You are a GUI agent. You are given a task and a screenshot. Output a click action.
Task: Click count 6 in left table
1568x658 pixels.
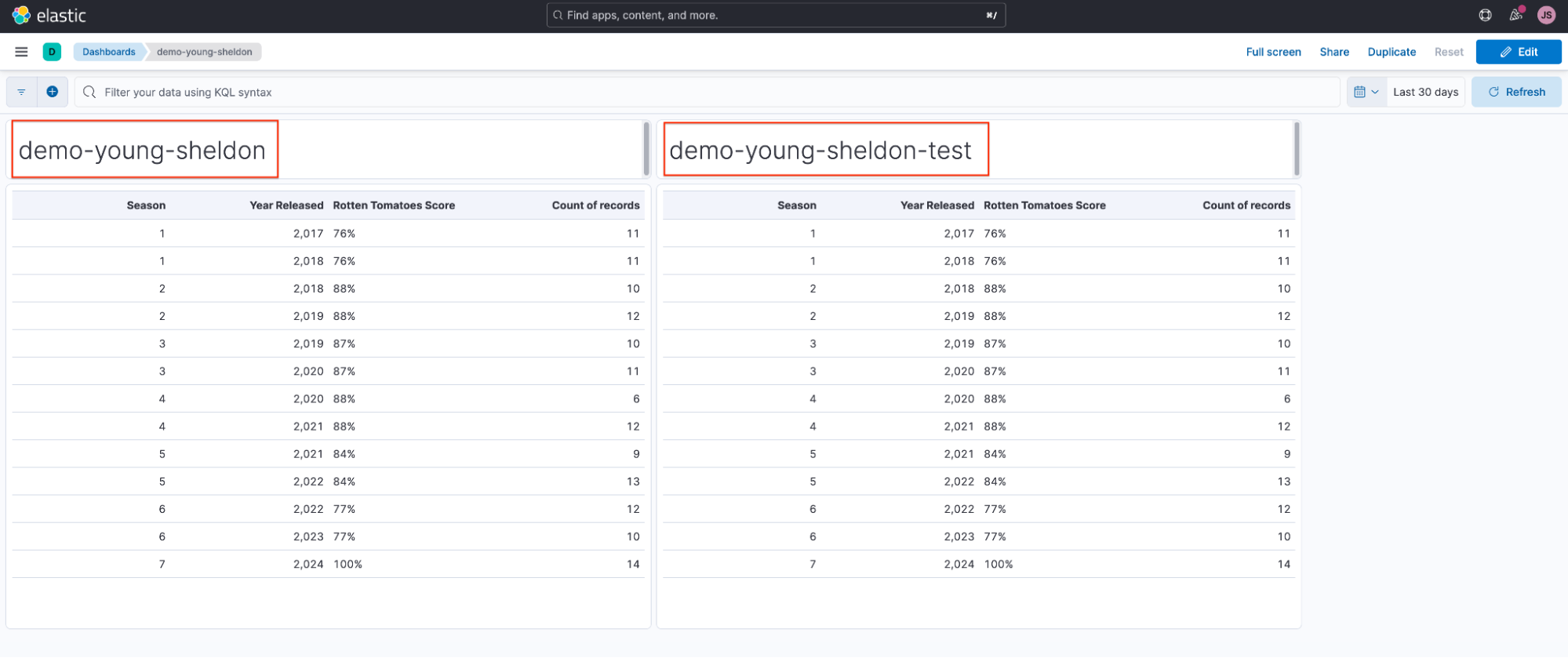(x=636, y=399)
